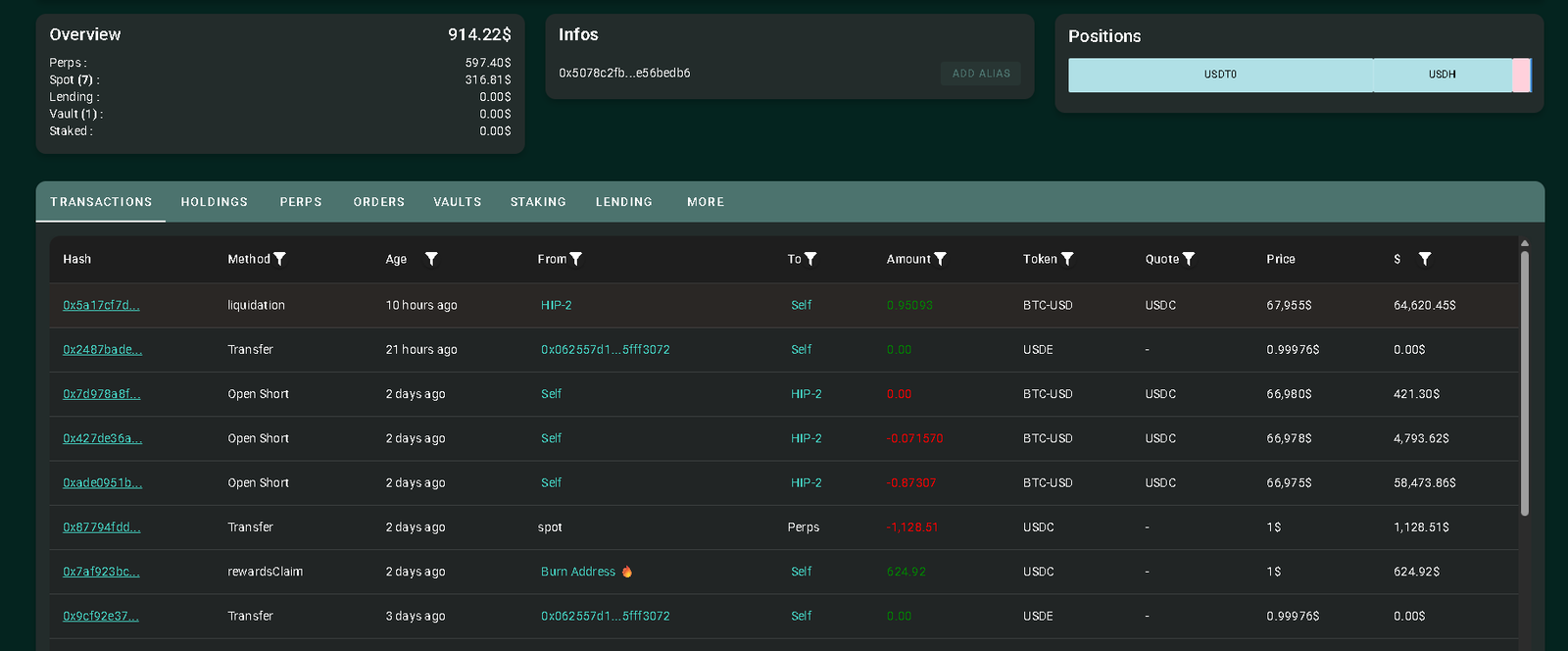Go to the Staking tab

538,202
